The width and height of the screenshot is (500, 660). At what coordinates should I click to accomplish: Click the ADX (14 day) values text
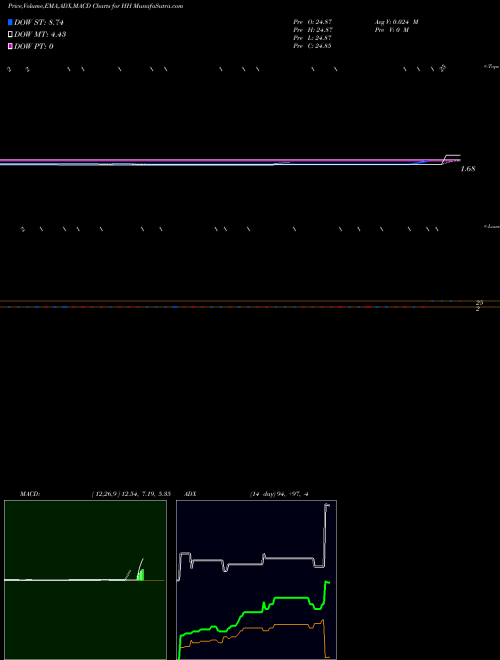pyautogui.click(x=279, y=494)
